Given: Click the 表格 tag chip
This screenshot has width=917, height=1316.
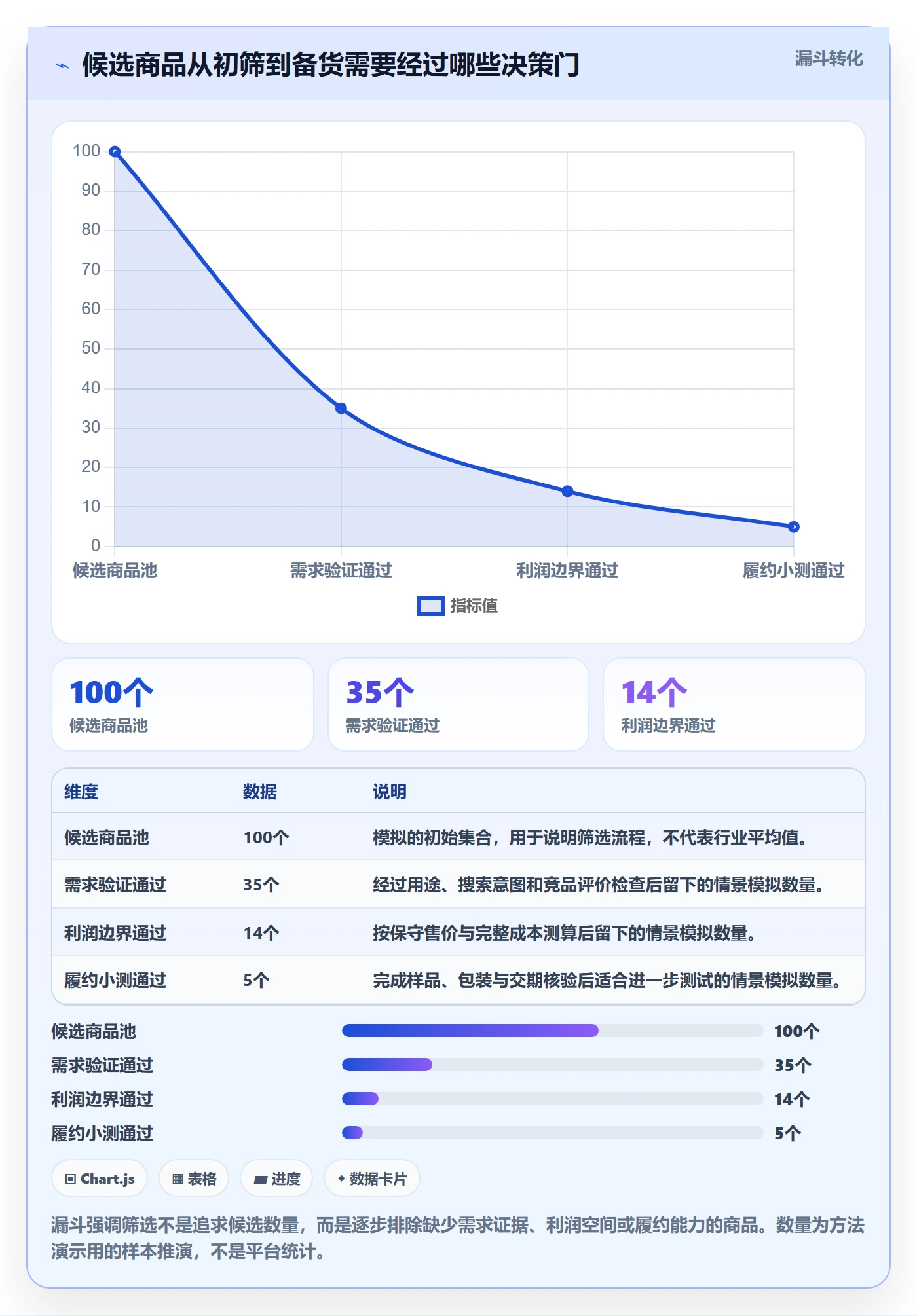Looking at the screenshot, I should coord(194,1179).
